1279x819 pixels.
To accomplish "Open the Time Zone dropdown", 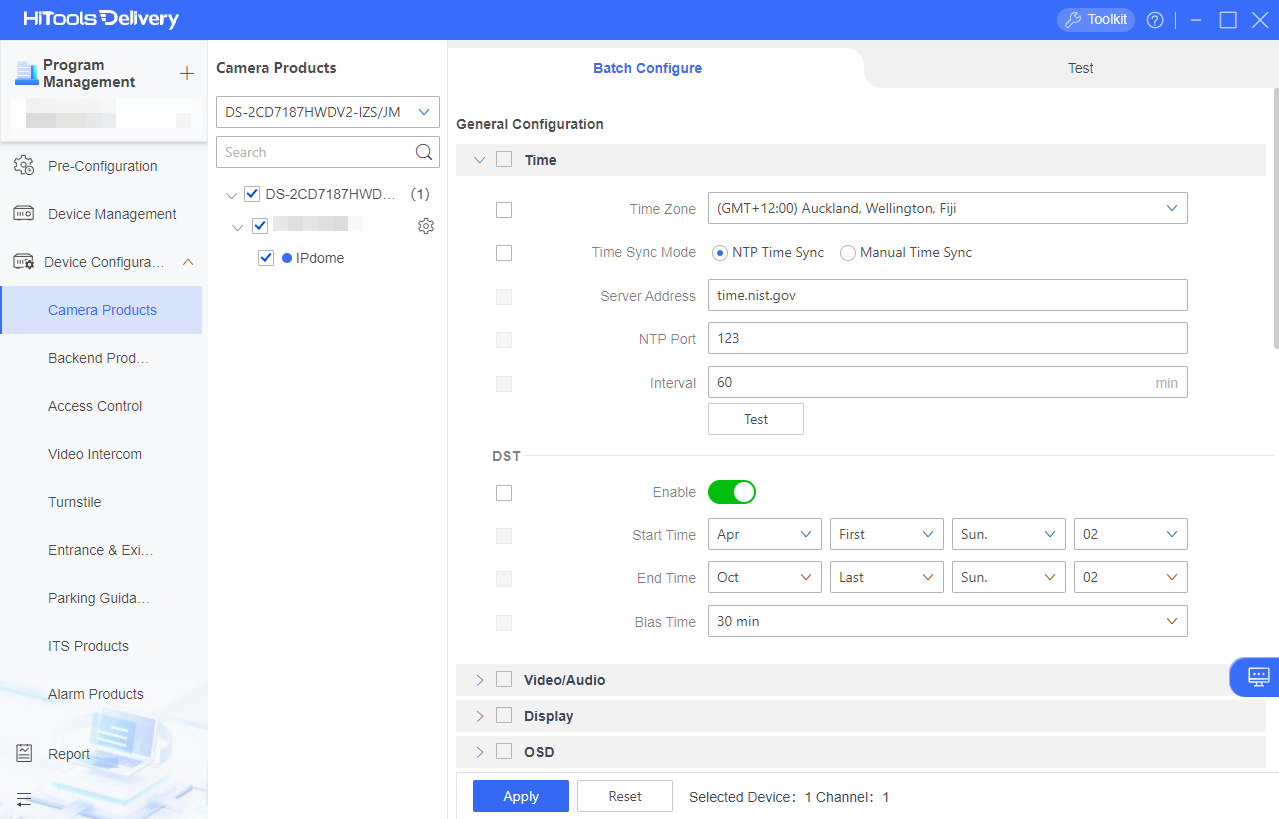I will tap(947, 209).
